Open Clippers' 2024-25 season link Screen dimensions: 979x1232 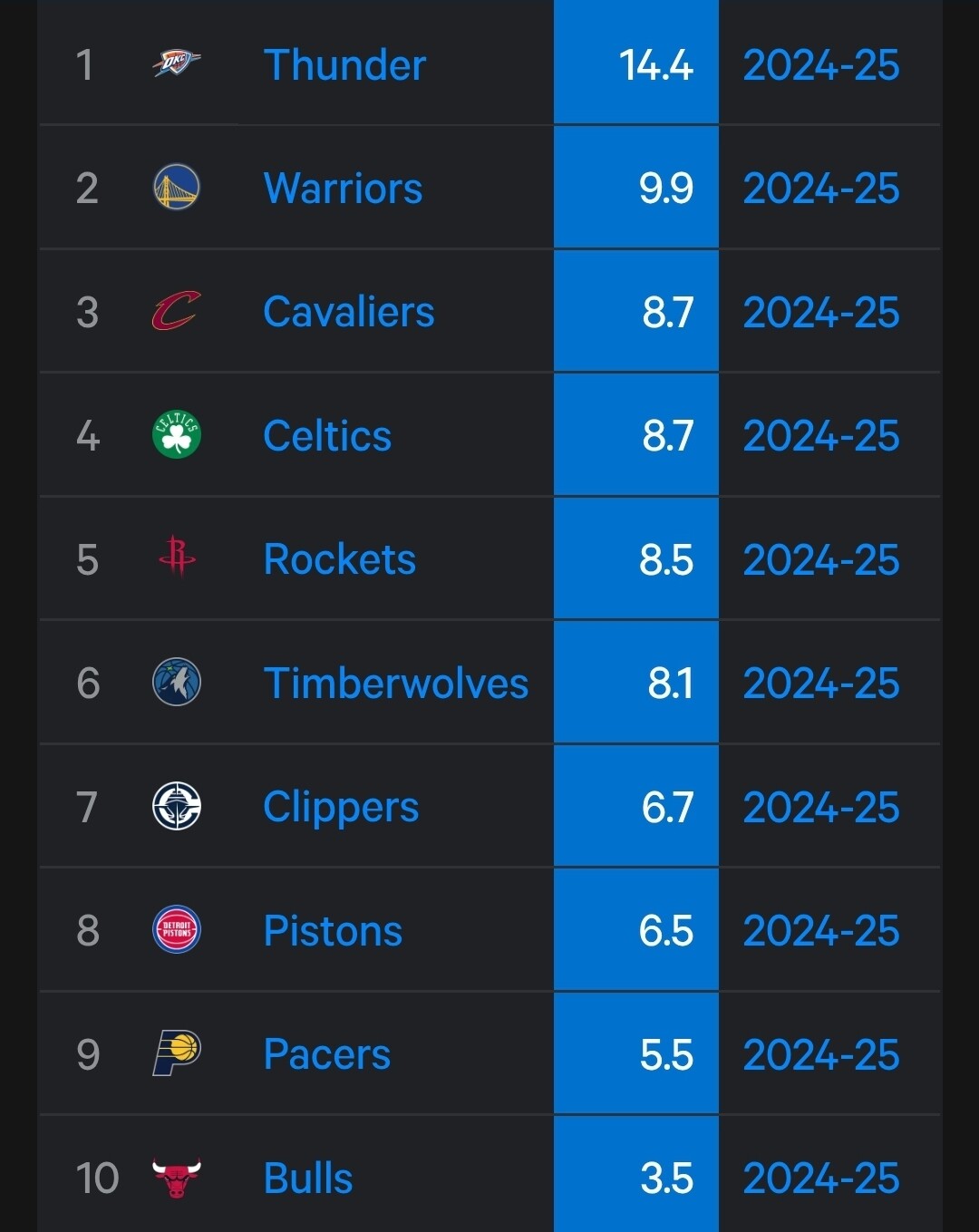pyautogui.click(x=821, y=808)
